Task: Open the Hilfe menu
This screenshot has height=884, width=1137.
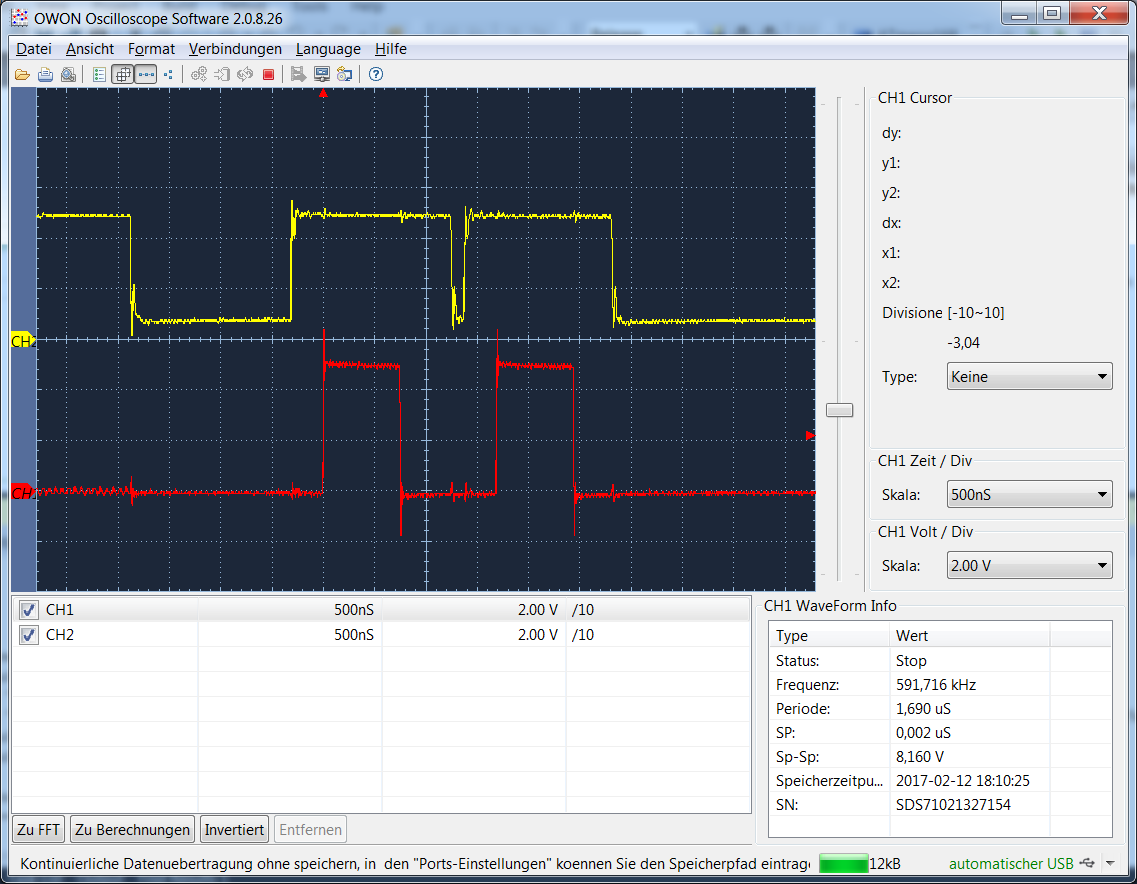Action: point(391,49)
